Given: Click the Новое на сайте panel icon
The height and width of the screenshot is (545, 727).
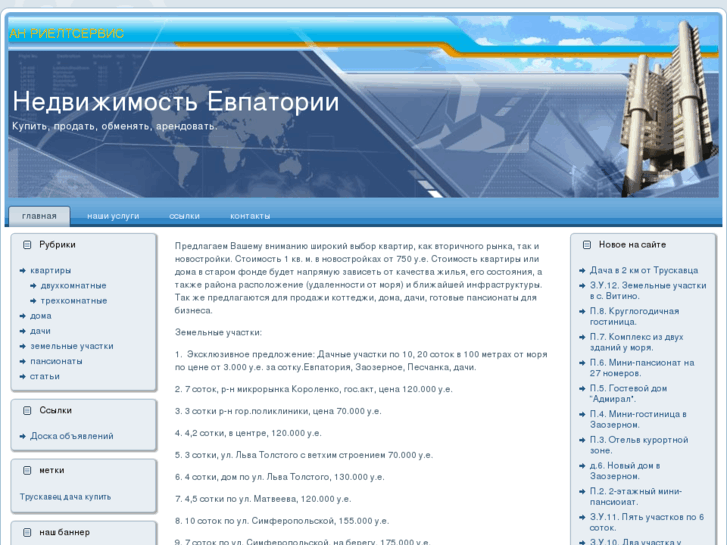Looking at the screenshot, I should [x=587, y=244].
